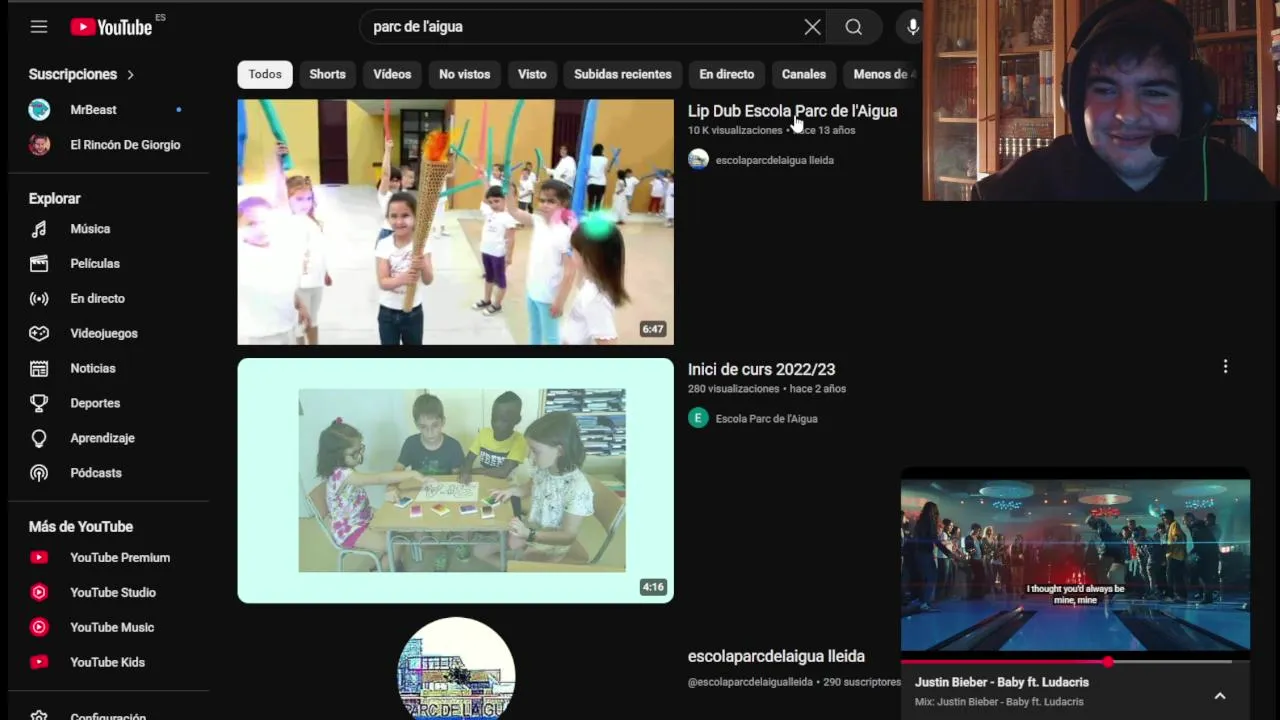Expand the miniplayer with chevron arrow
1280x720 pixels.
coord(1219,696)
